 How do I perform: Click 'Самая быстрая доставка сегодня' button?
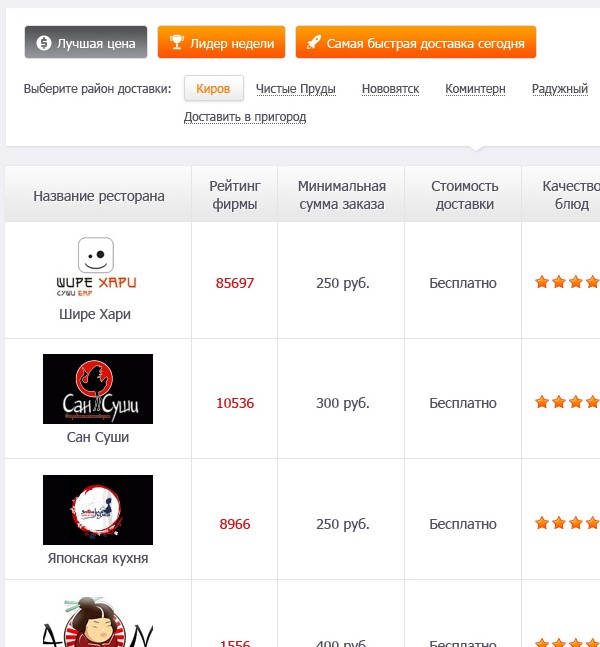click(416, 42)
